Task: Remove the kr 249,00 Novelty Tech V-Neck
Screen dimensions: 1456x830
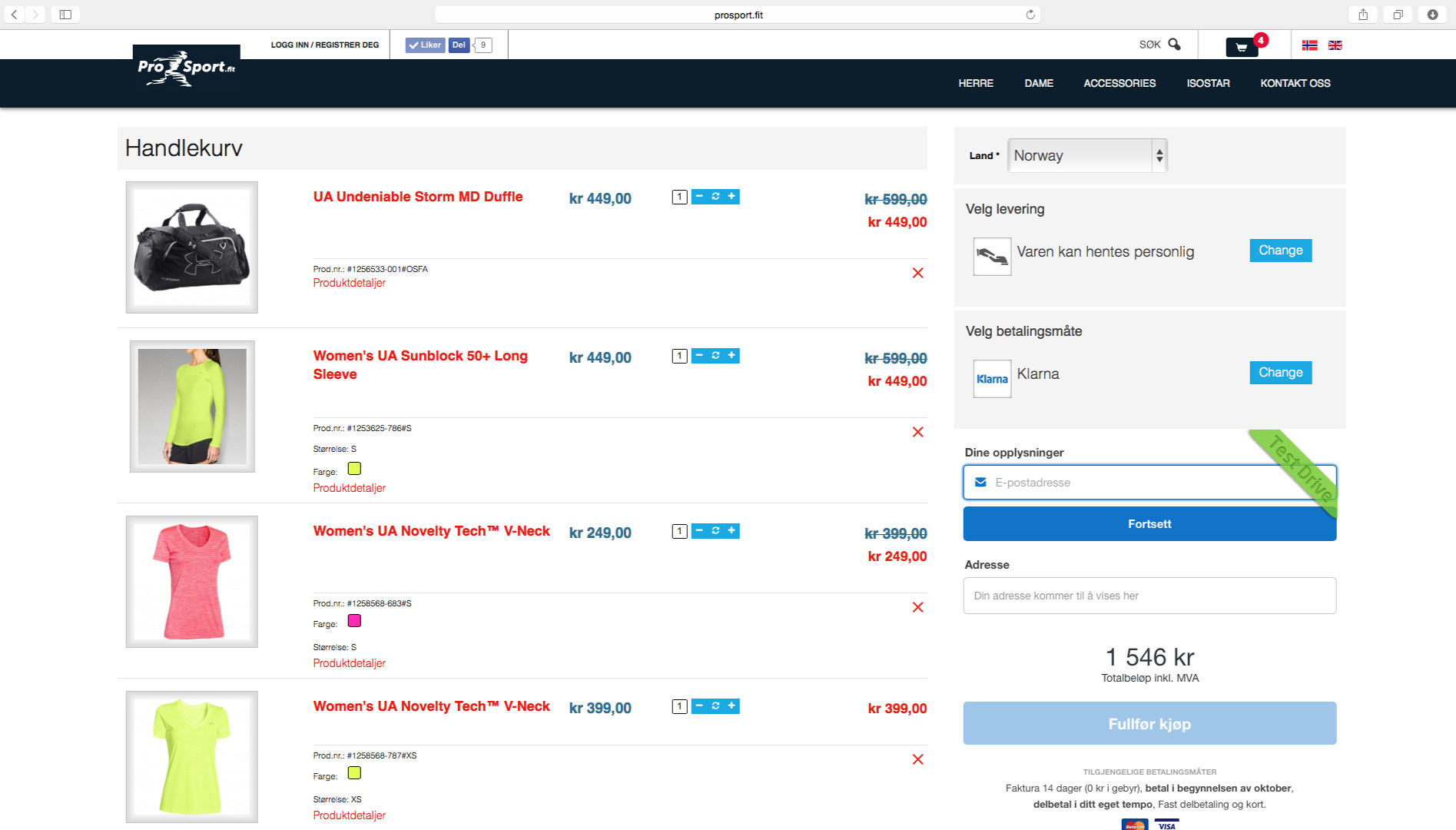Action: point(917,607)
